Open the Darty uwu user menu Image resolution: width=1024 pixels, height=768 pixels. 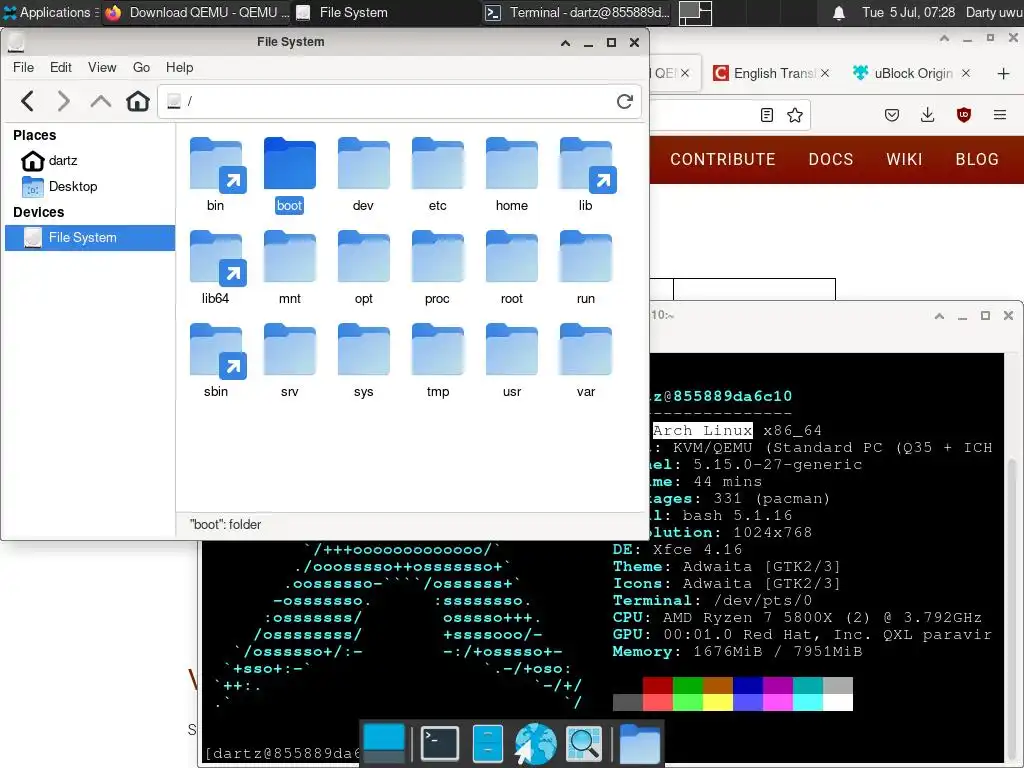pyautogui.click(x=994, y=12)
